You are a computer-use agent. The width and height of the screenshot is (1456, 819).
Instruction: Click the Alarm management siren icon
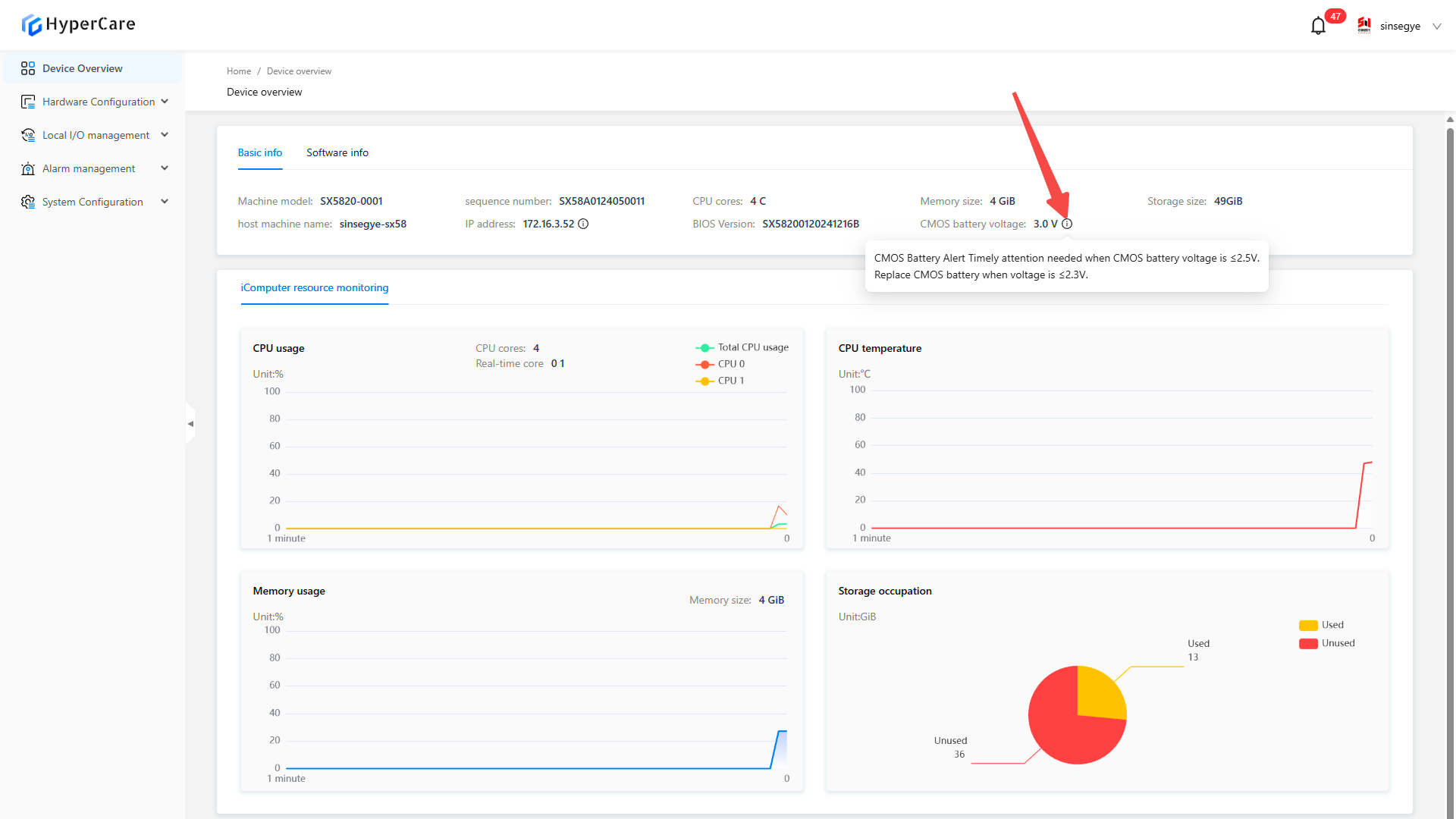28,168
